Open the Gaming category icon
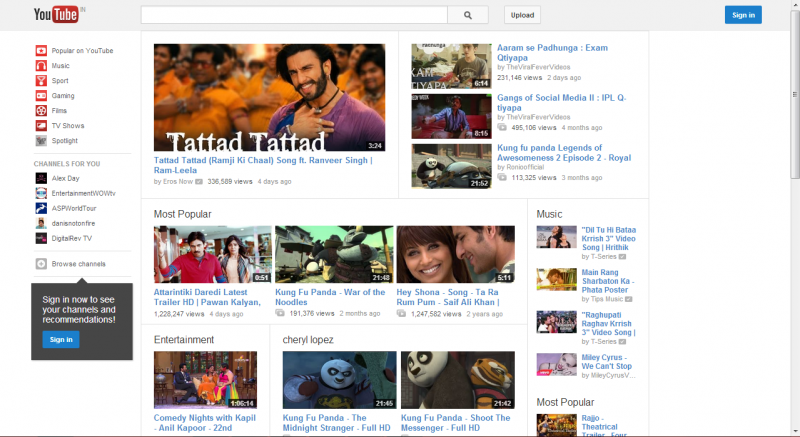This screenshot has height=437, width=800. 41,96
